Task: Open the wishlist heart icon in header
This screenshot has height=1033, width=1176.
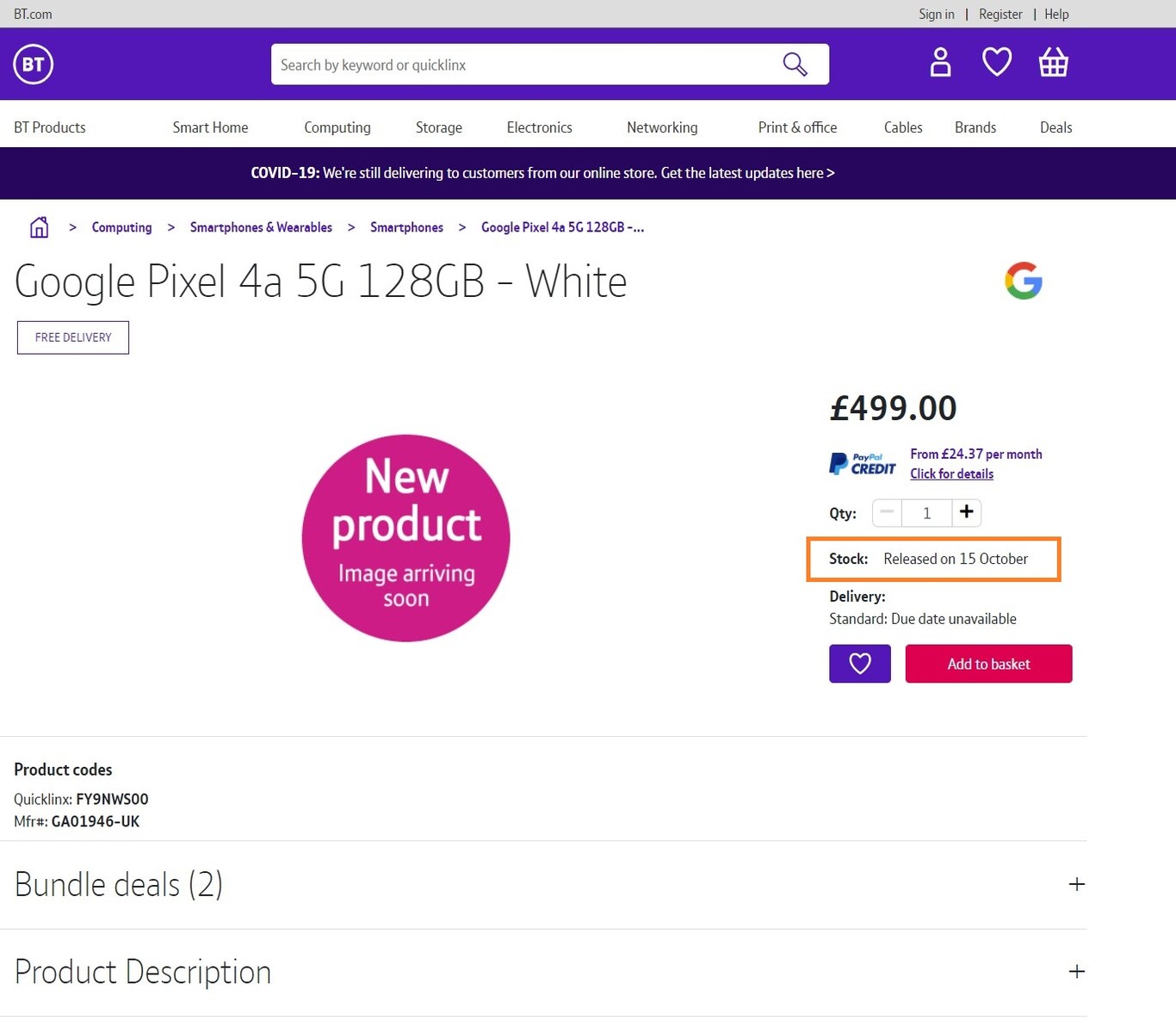Action: (x=997, y=63)
